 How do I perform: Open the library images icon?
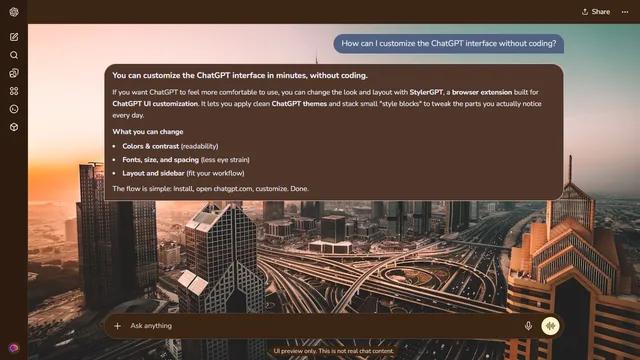point(14,73)
